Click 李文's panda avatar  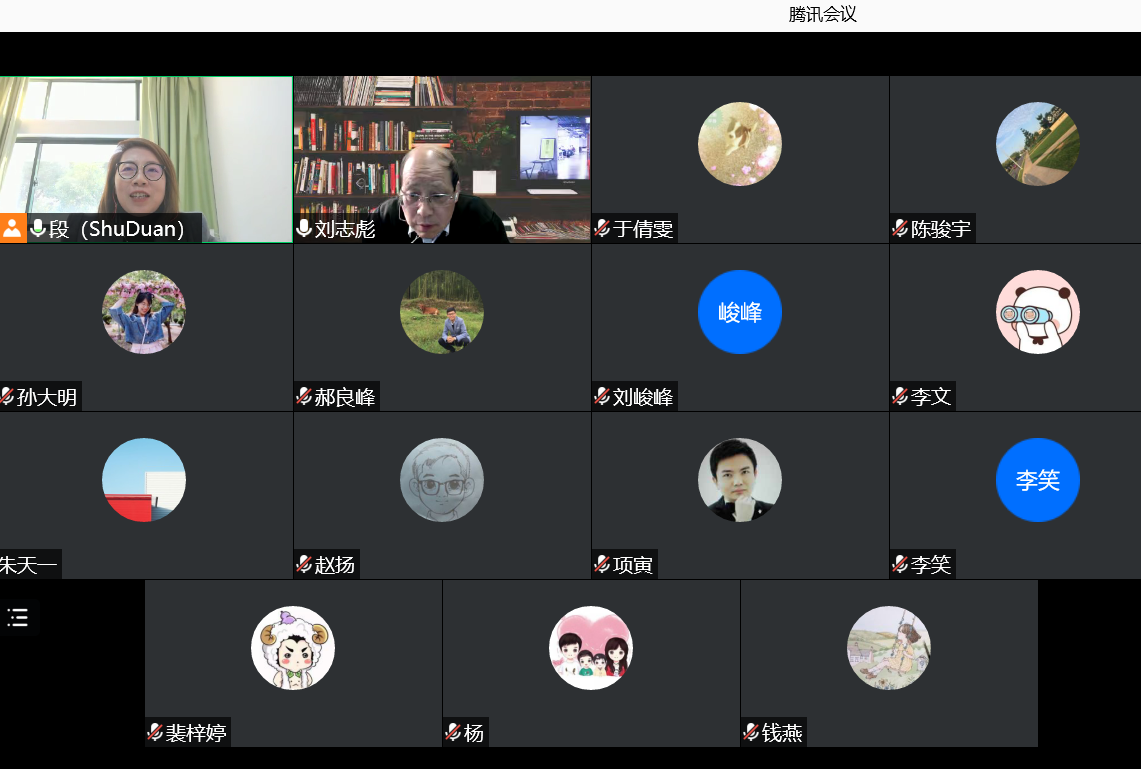[x=1038, y=312]
